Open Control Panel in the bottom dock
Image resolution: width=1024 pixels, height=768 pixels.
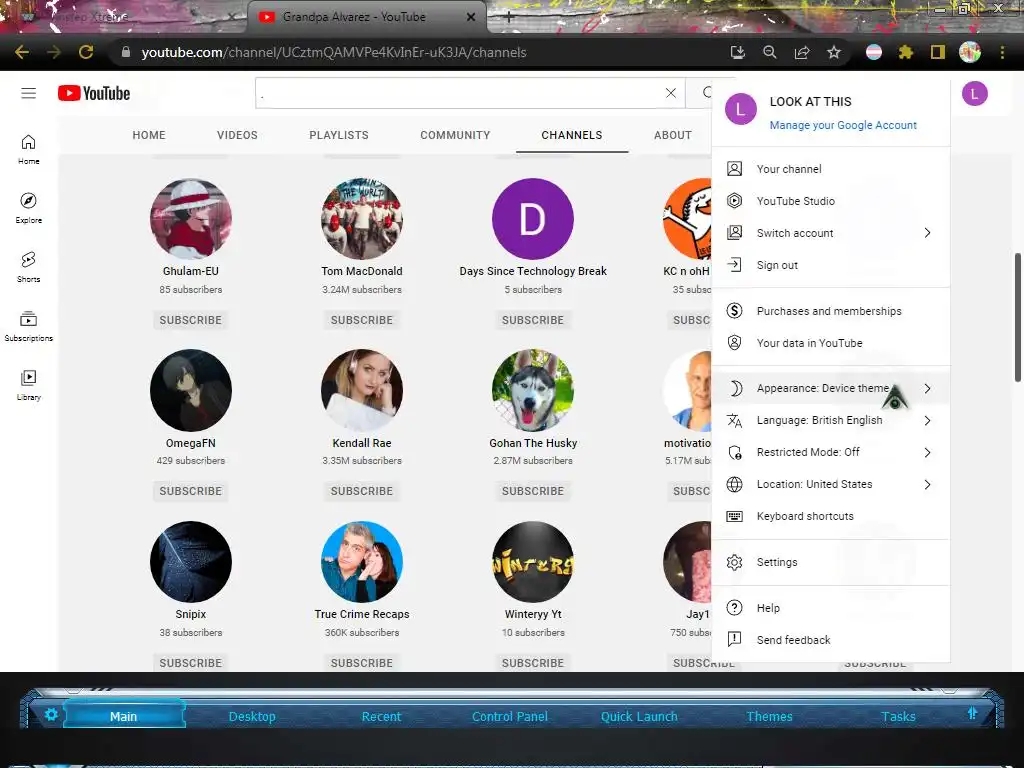(x=510, y=716)
